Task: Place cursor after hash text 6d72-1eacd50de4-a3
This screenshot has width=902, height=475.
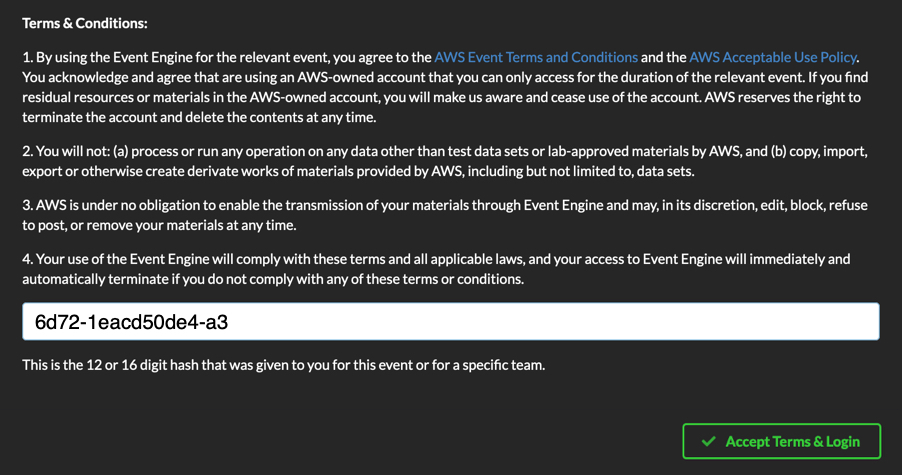Action: [x=229, y=322]
